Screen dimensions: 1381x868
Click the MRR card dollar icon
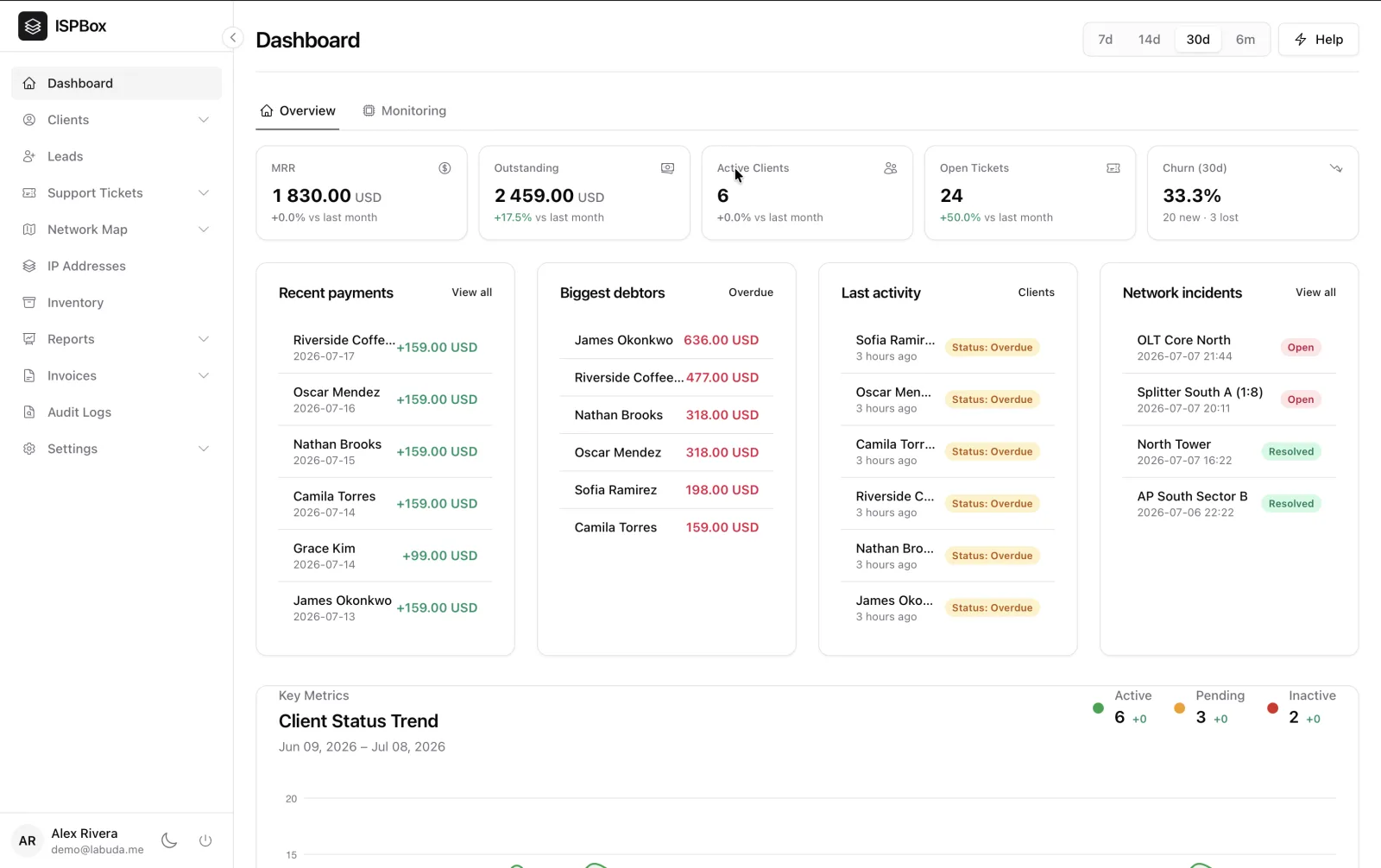(445, 168)
